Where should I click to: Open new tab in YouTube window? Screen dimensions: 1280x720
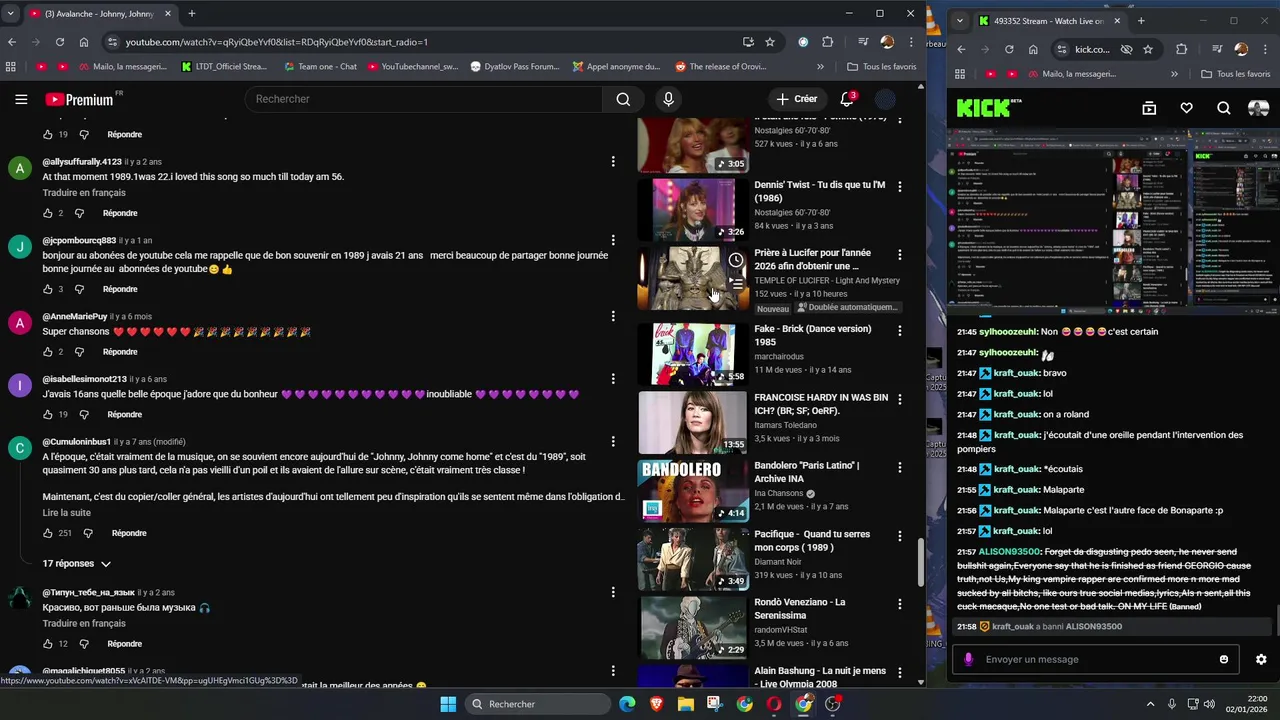coord(191,14)
